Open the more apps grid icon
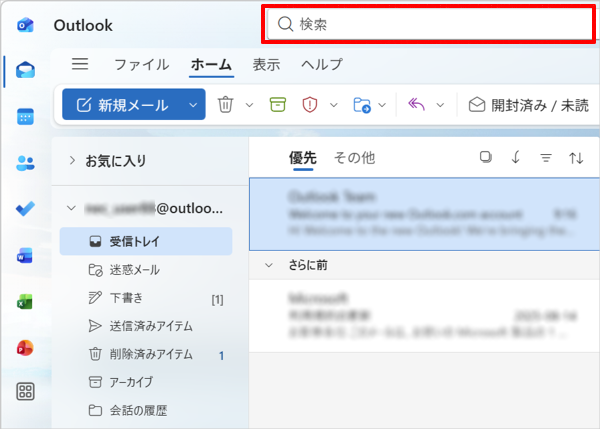The height and width of the screenshot is (429, 600). pos(25,391)
